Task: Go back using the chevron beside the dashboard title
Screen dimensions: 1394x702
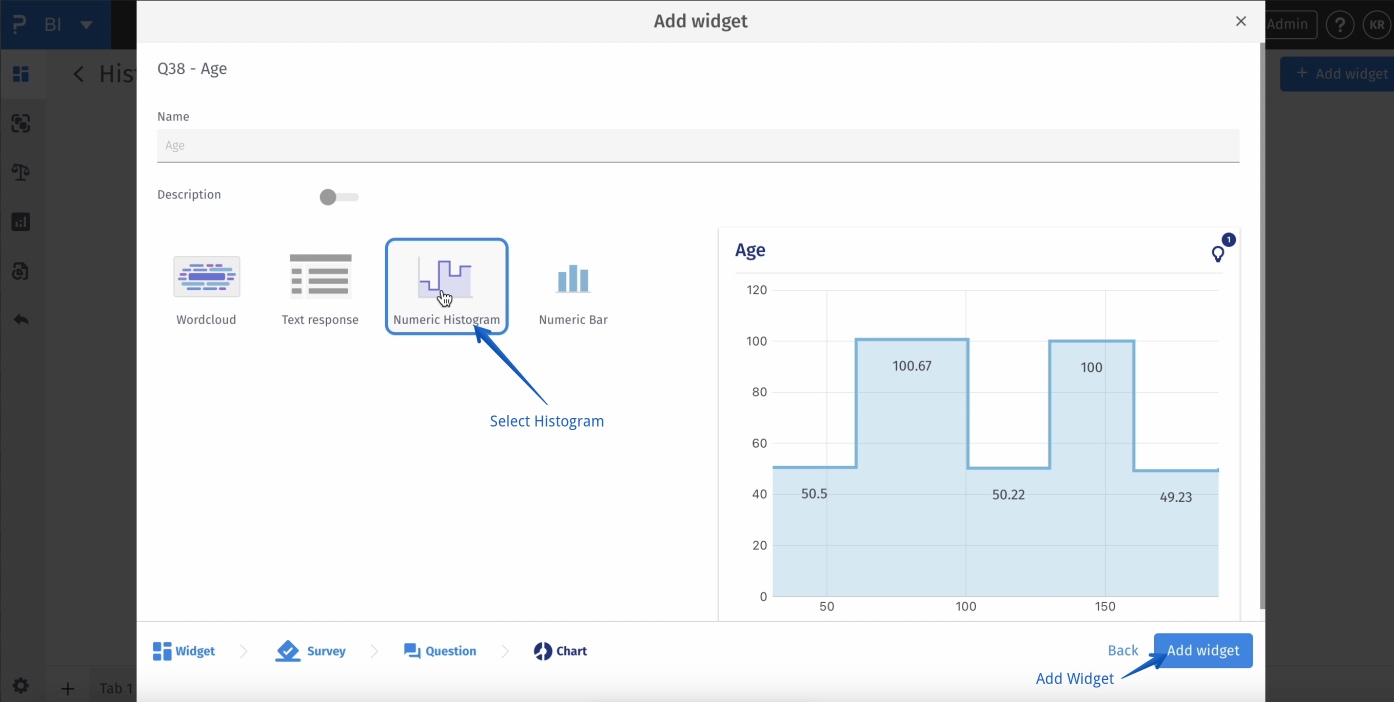Action: pyautogui.click(x=79, y=74)
